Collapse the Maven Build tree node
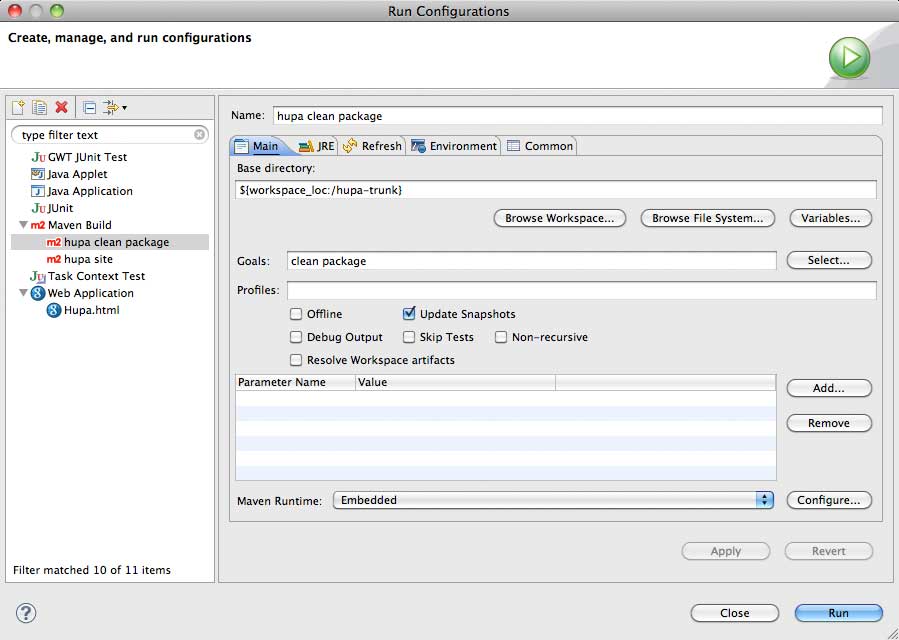 pos(23,225)
